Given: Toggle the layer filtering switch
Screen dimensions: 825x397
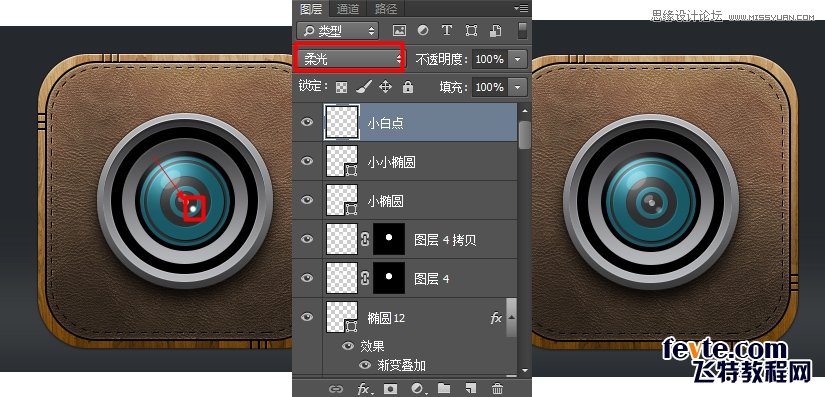Looking at the screenshot, I should pyautogui.click(x=522, y=30).
